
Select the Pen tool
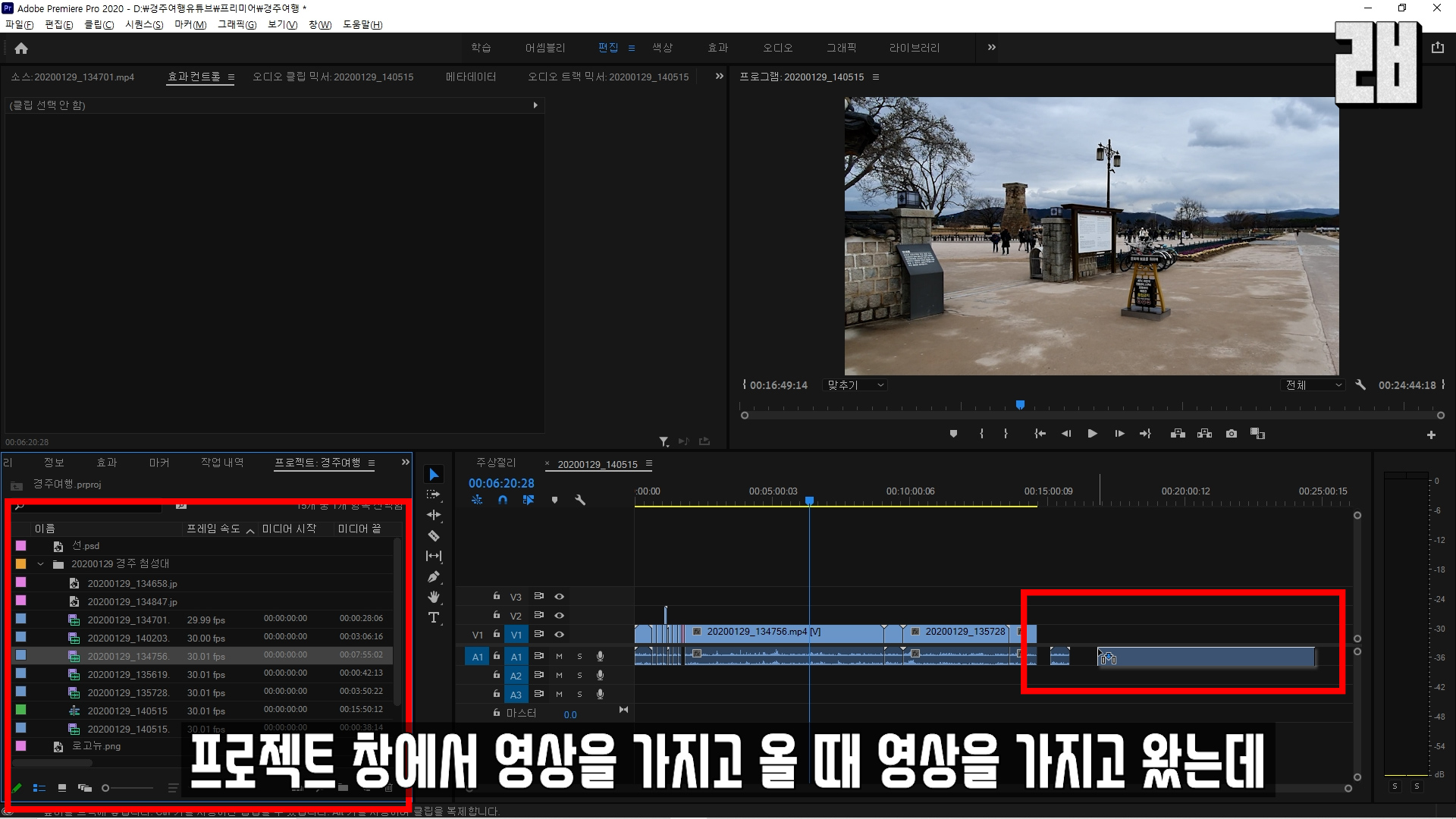pyautogui.click(x=434, y=576)
